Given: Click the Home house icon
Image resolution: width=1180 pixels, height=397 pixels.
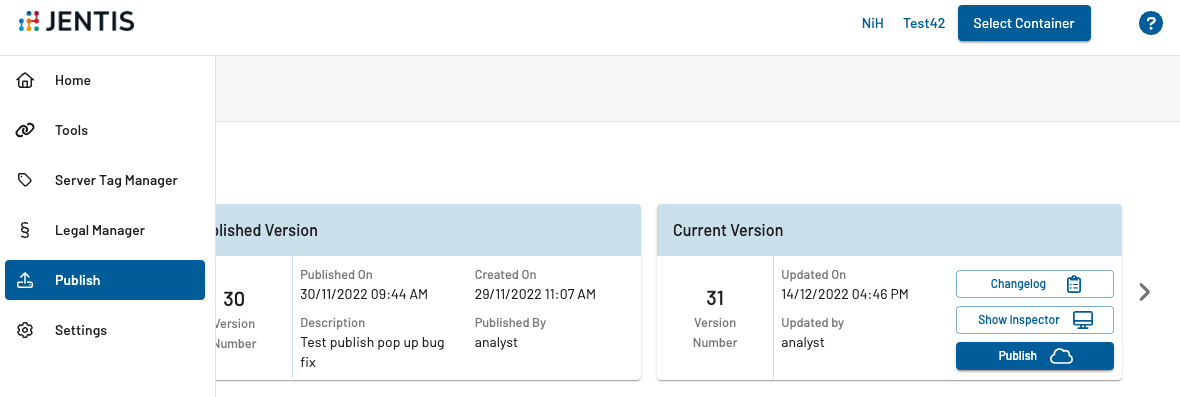Looking at the screenshot, I should point(25,80).
